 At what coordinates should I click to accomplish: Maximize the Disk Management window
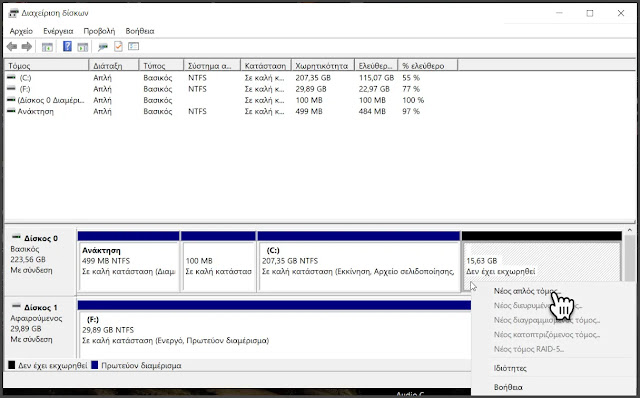click(590, 13)
